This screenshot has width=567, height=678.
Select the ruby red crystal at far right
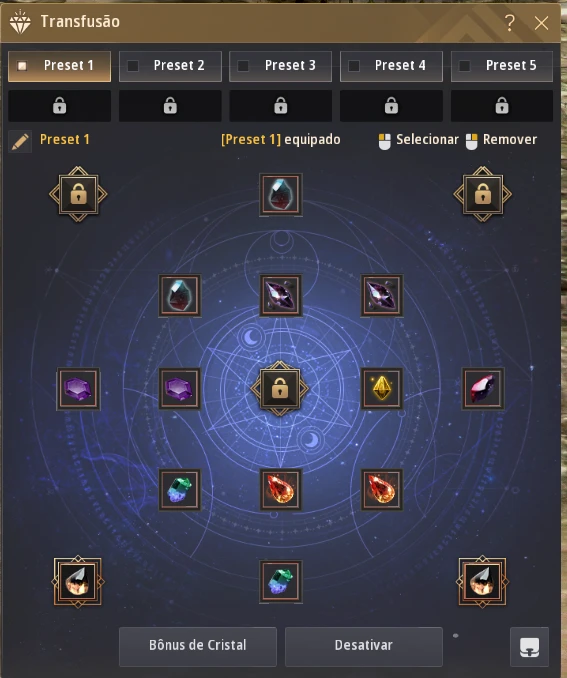click(483, 388)
